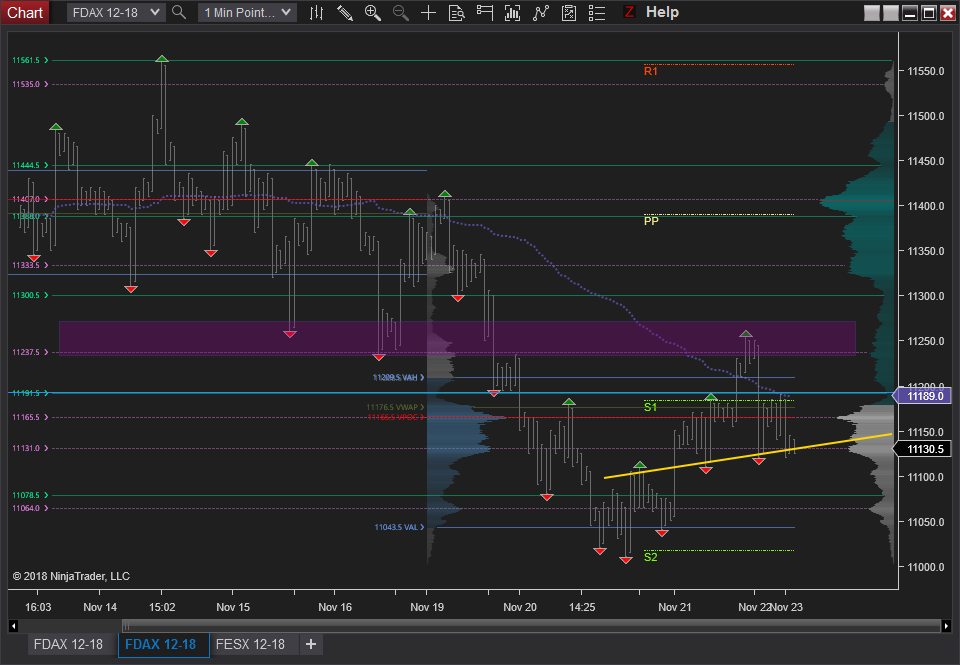Click the Nov 21 date label
This screenshot has width=960, height=665.
[675, 607]
